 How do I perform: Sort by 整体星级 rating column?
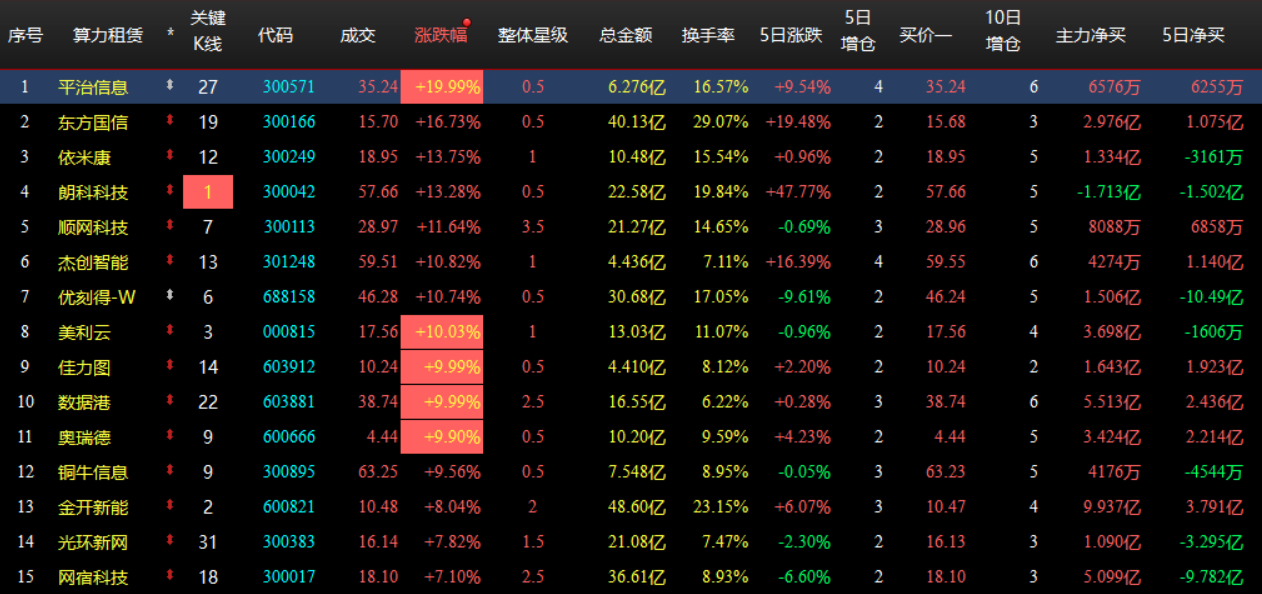pyautogui.click(x=531, y=33)
